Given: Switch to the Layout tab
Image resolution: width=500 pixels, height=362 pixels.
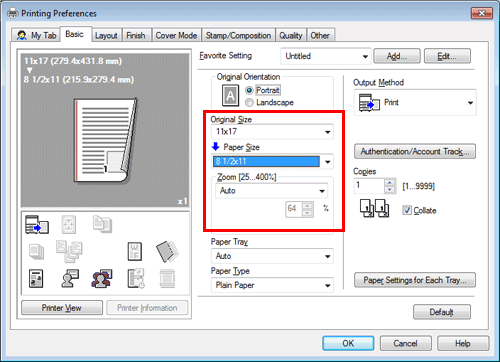Looking at the screenshot, I should pyautogui.click(x=106, y=35).
